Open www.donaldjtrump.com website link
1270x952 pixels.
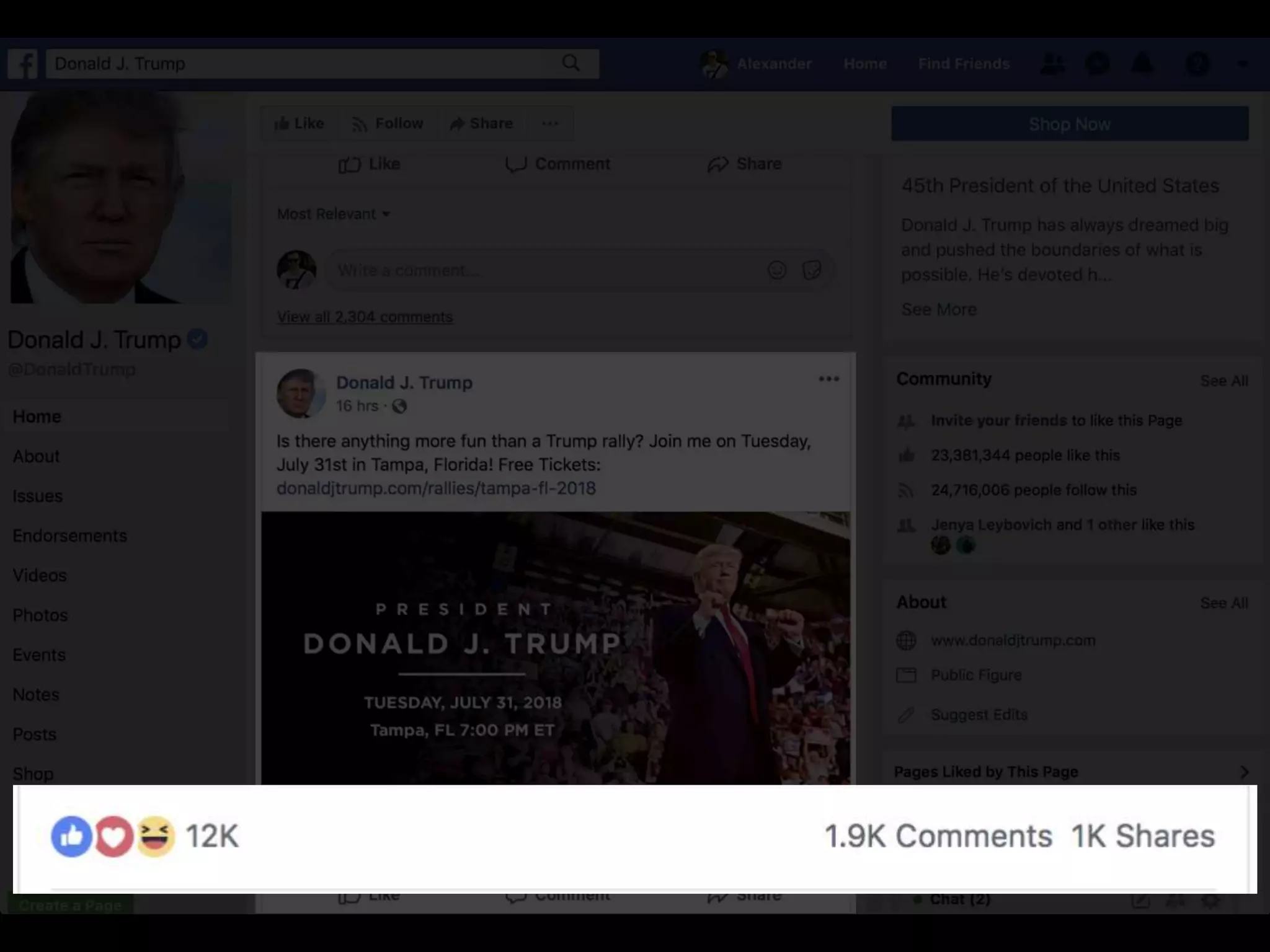pyautogui.click(x=1013, y=640)
